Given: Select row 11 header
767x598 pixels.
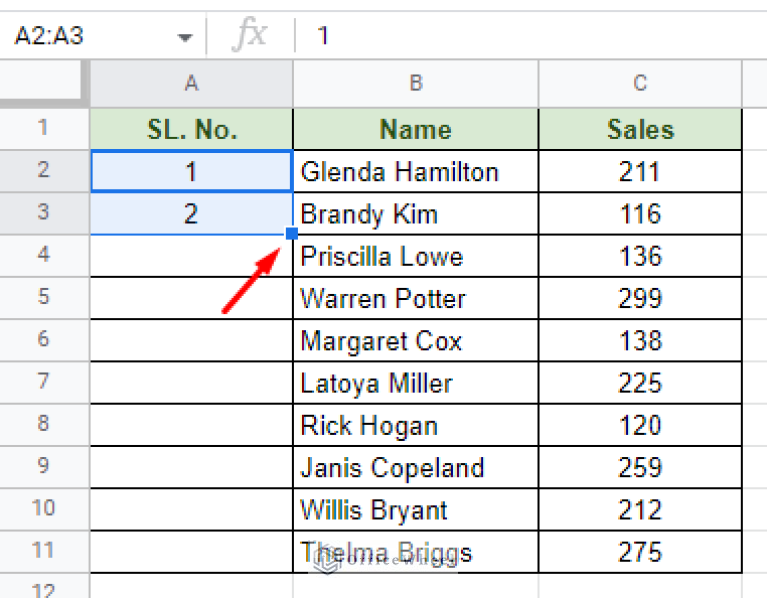Looking at the screenshot, I should [x=43, y=551].
